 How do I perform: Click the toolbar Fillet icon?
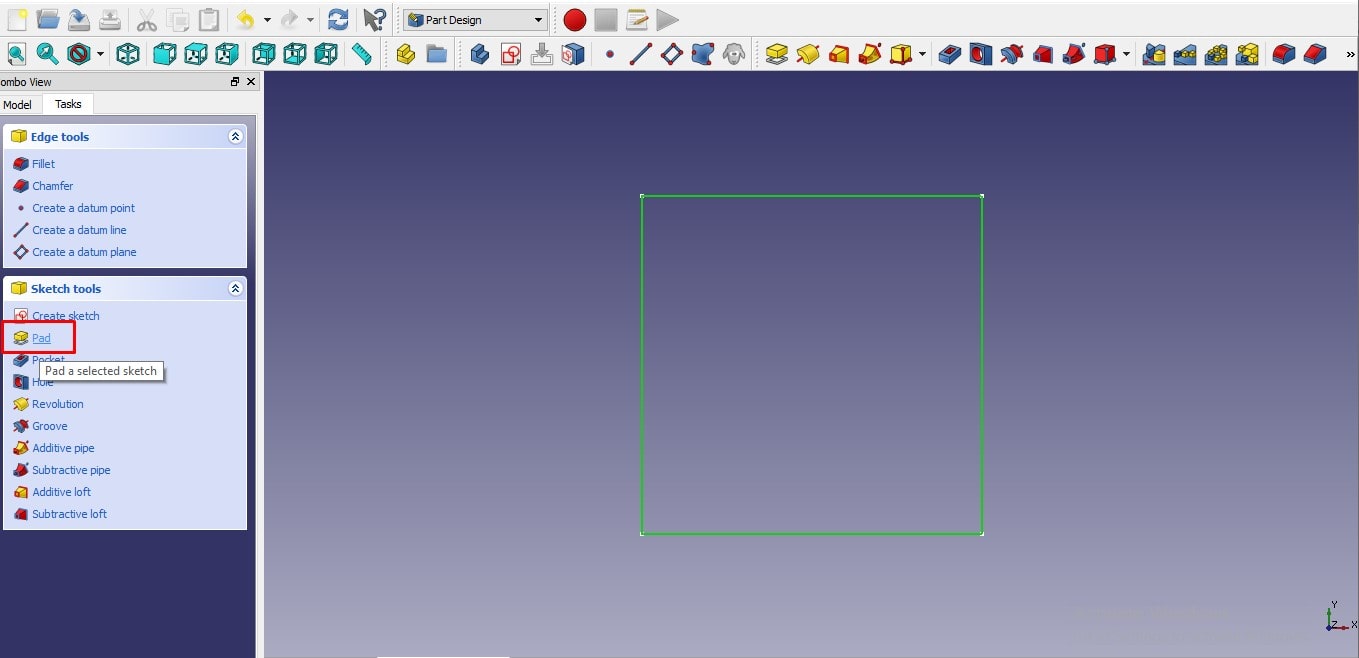(x=1284, y=54)
